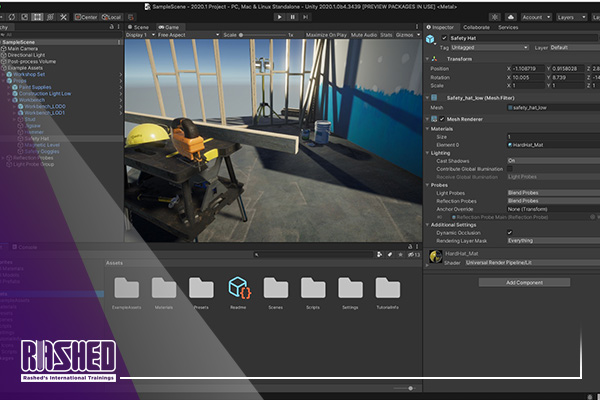The width and height of the screenshot is (600, 400).
Task: Toggle the Local handle rotation button
Action: (111, 17)
